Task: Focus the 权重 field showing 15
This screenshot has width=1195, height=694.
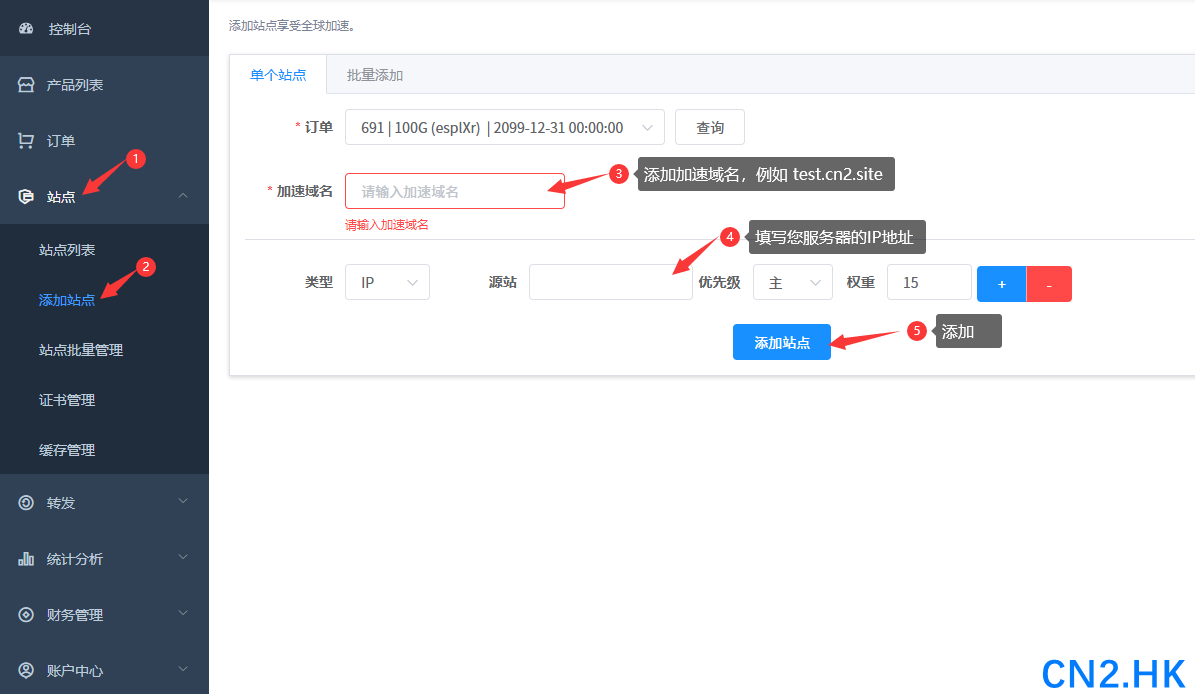Action: [929, 283]
